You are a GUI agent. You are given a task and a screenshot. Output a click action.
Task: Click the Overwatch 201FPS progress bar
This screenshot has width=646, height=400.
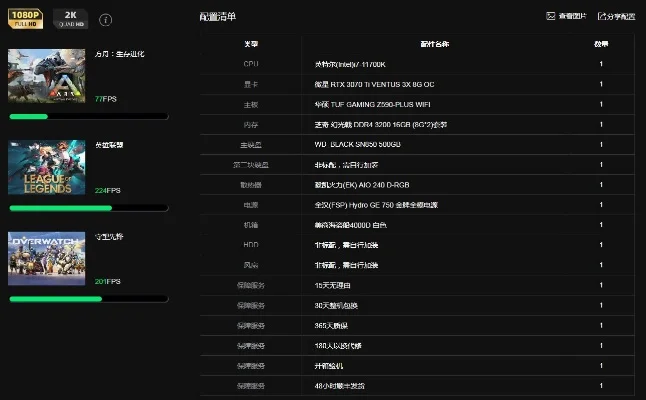(x=89, y=299)
